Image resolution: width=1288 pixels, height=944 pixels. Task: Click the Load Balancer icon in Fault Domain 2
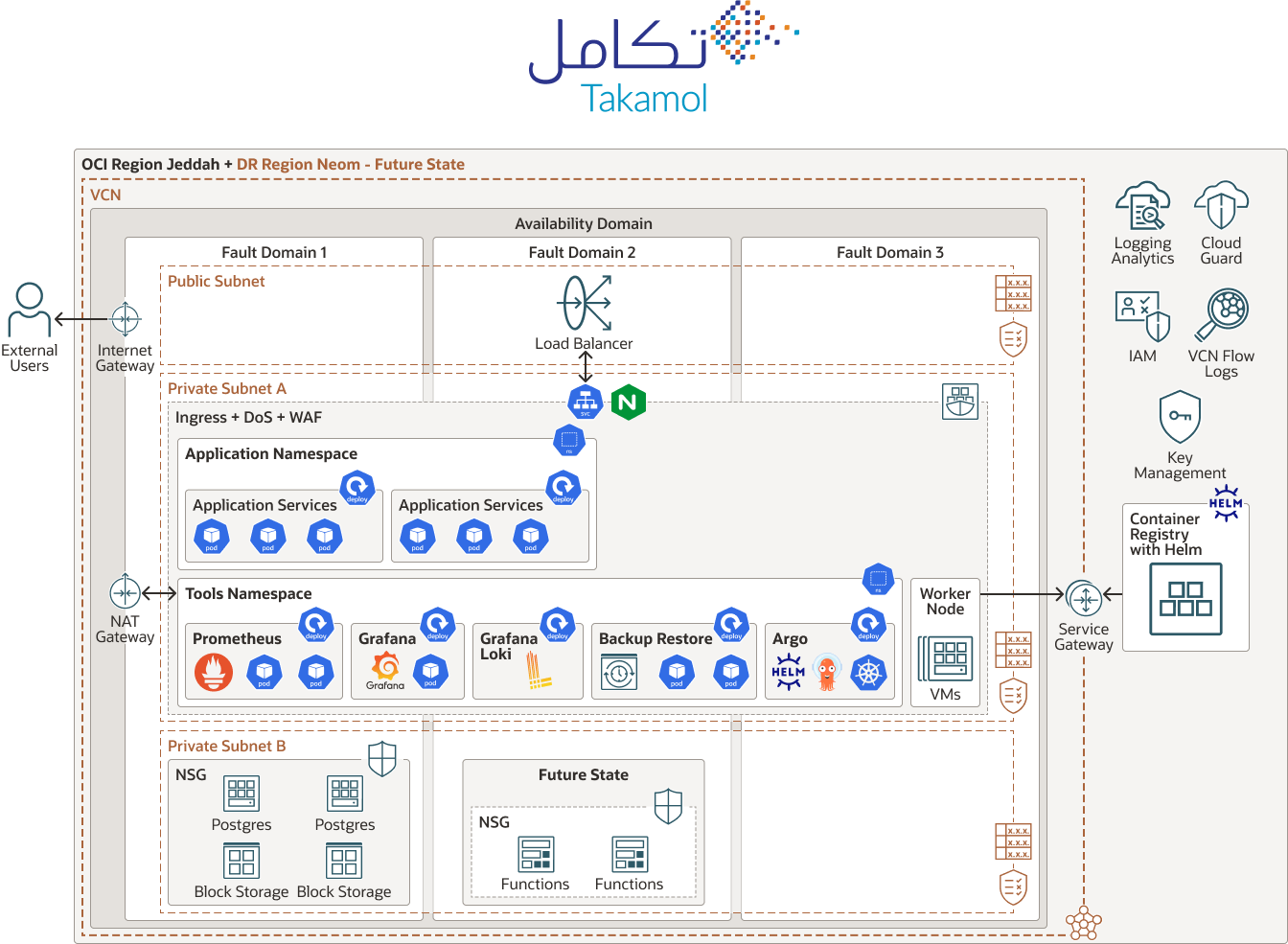(x=585, y=304)
